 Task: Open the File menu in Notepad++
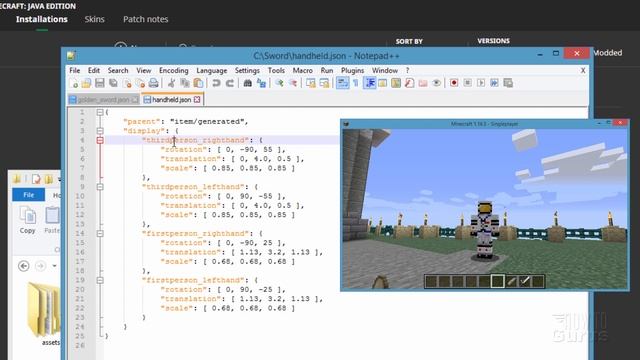pyautogui.click(x=75, y=71)
